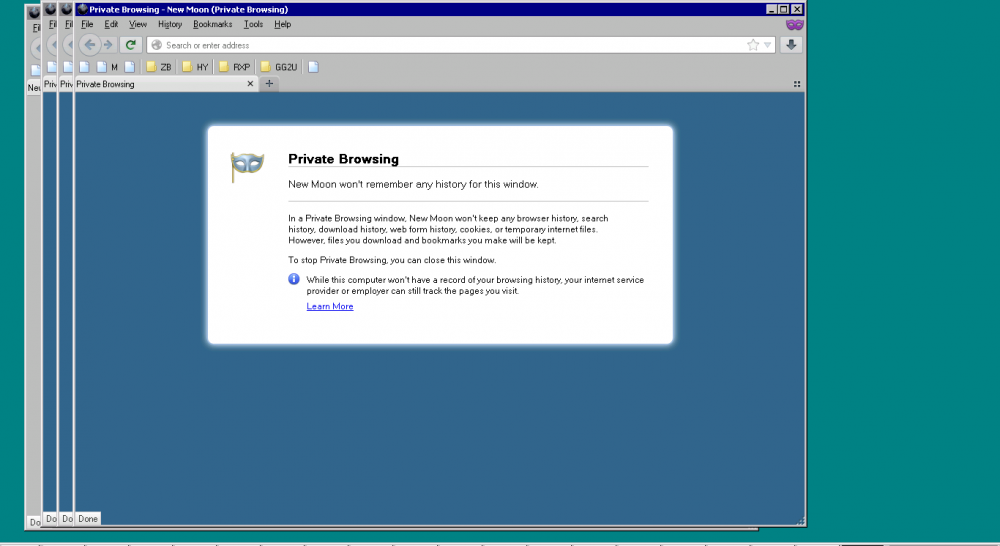Viewport: 1000px width, 546px height.
Task: Open the bookmark labeled M
Action: (108, 67)
